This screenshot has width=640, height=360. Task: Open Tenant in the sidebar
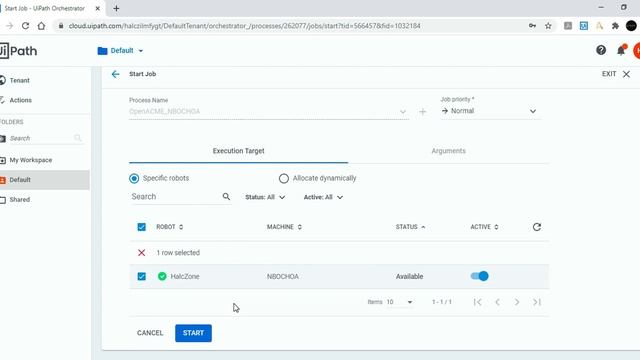tap(20, 80)
